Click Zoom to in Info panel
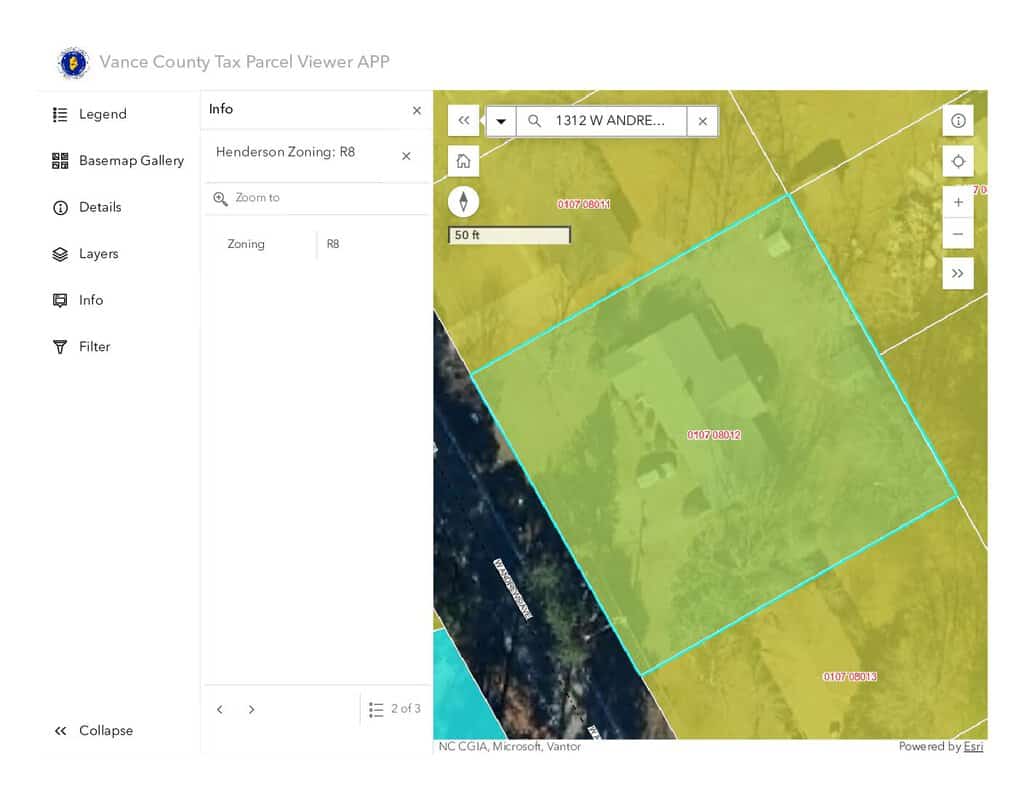Image resolution: width=1024 pixels, height=791 pixels. point(257,198)
